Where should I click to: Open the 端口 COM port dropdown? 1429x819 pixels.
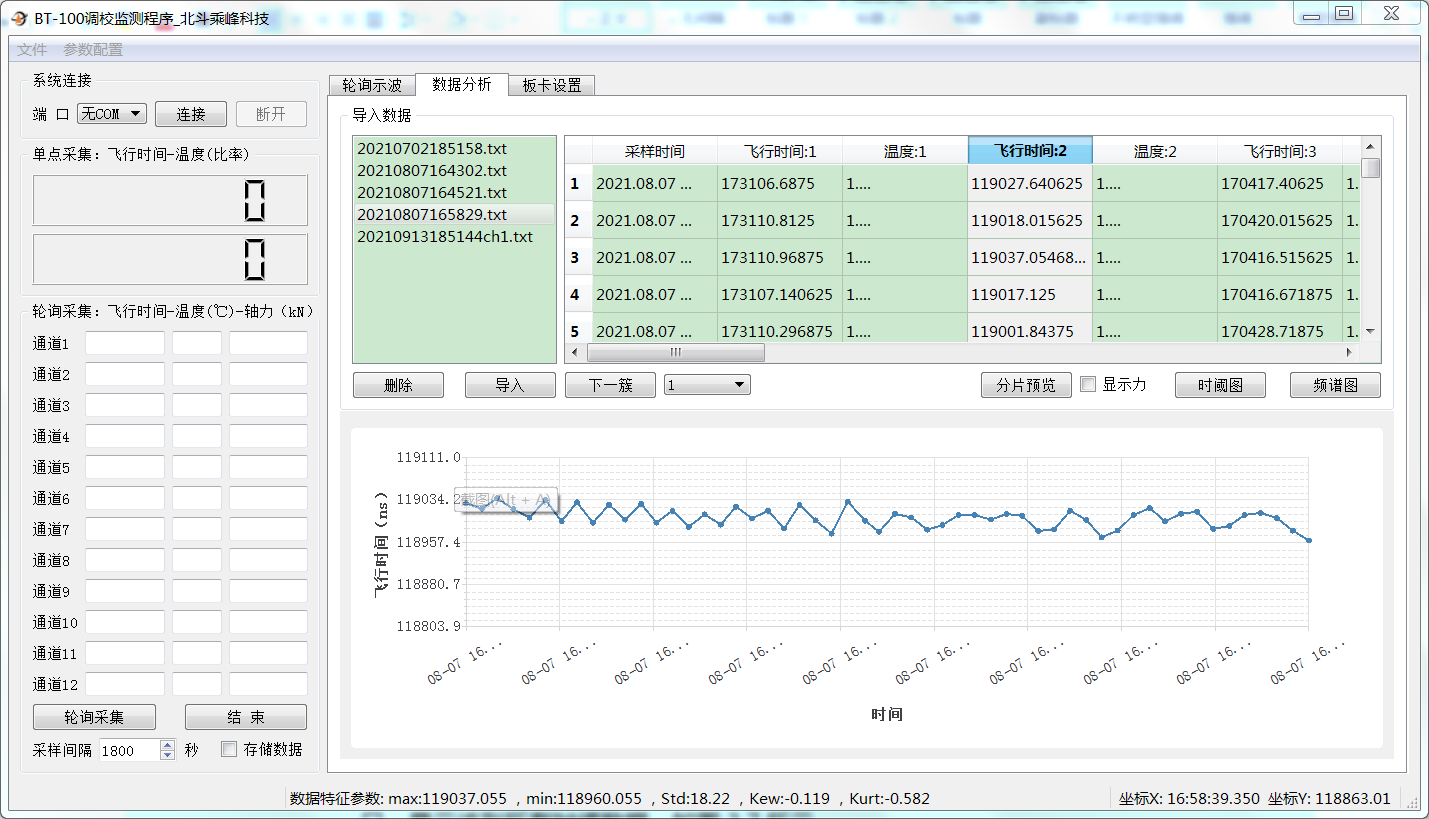coord(112,114)
